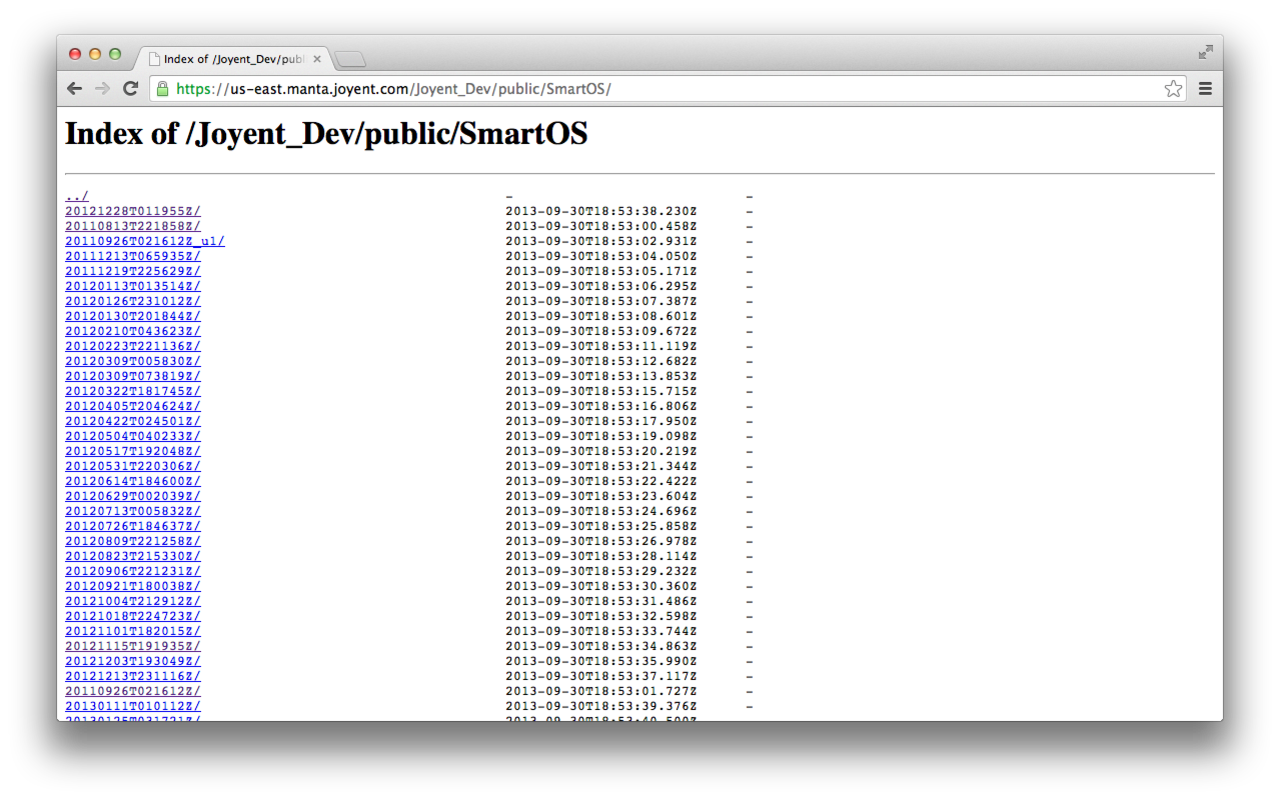Viewport: 1280px width, 800px height.
Task: Open the 20120809T221258Z/ directory link
Action: [x=133, y=541]
